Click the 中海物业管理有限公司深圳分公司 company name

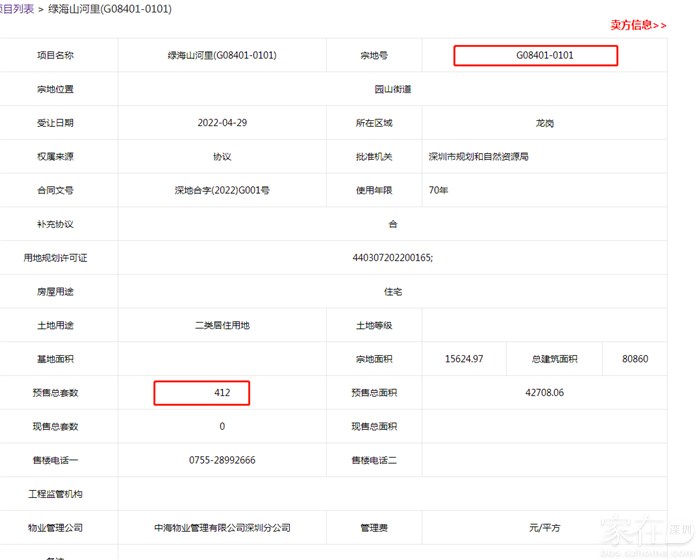pos(222,527)
